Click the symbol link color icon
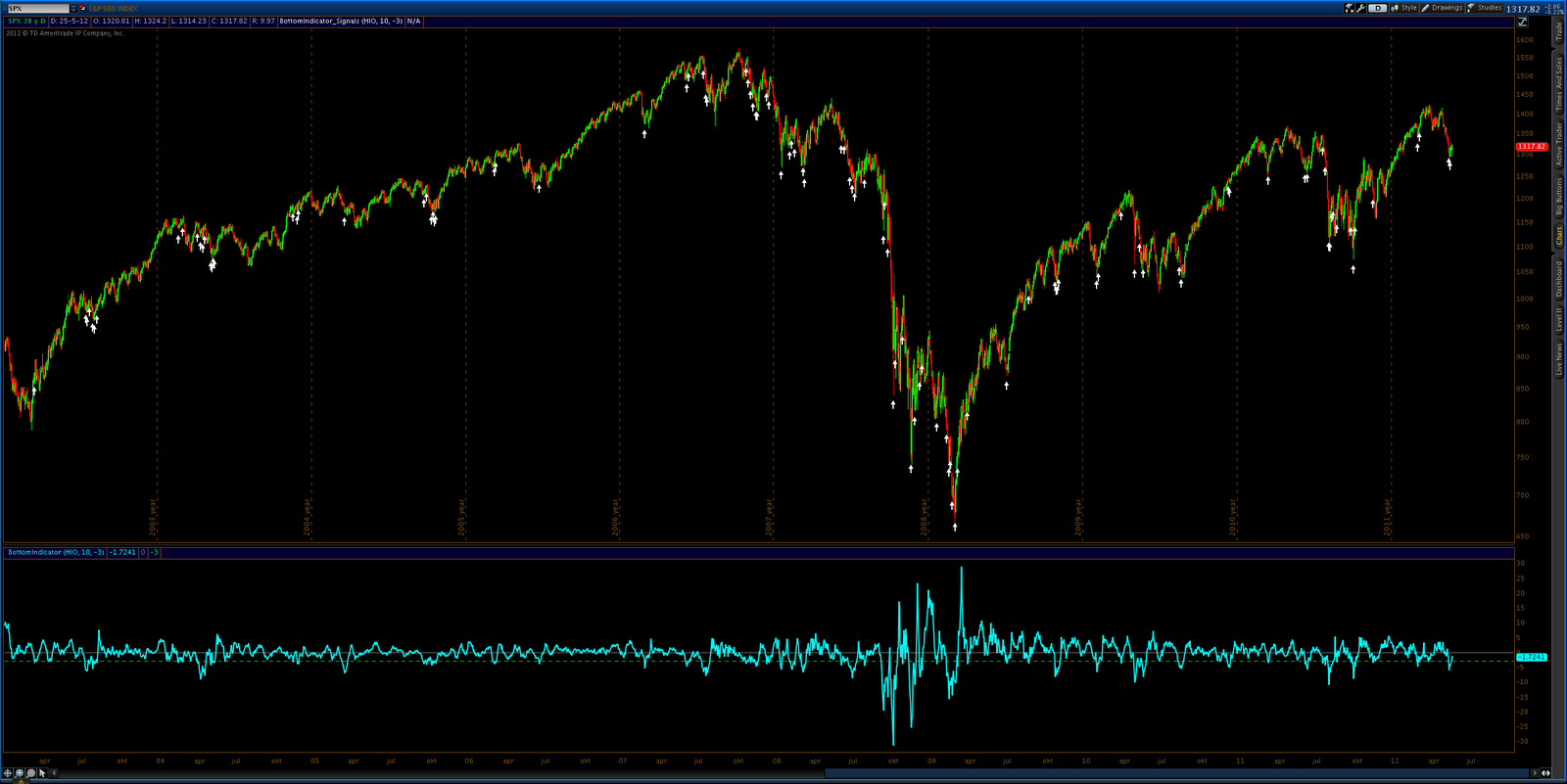 83,9
